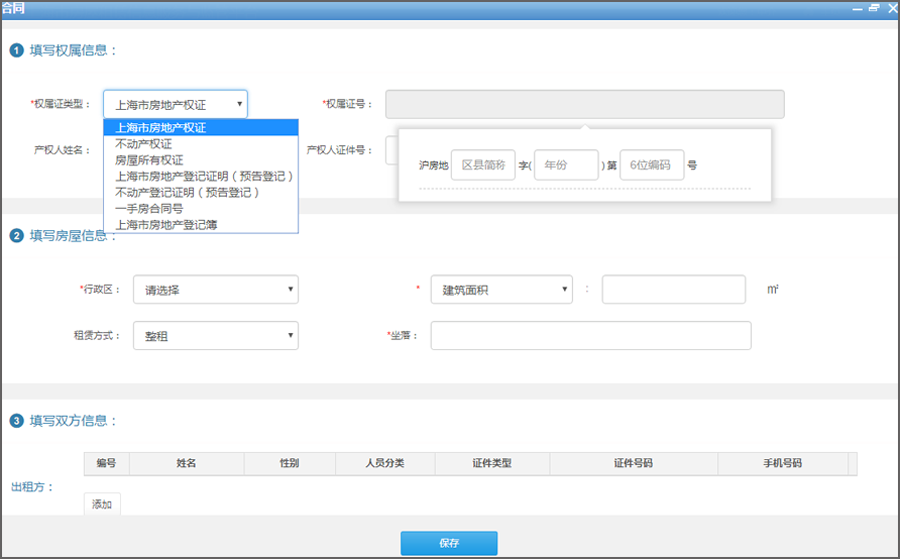Image resolution: width=900 pixels, height=559 pixels.
Task: Select 上海市房地产权证 in the list
Action: pos(201,127)
